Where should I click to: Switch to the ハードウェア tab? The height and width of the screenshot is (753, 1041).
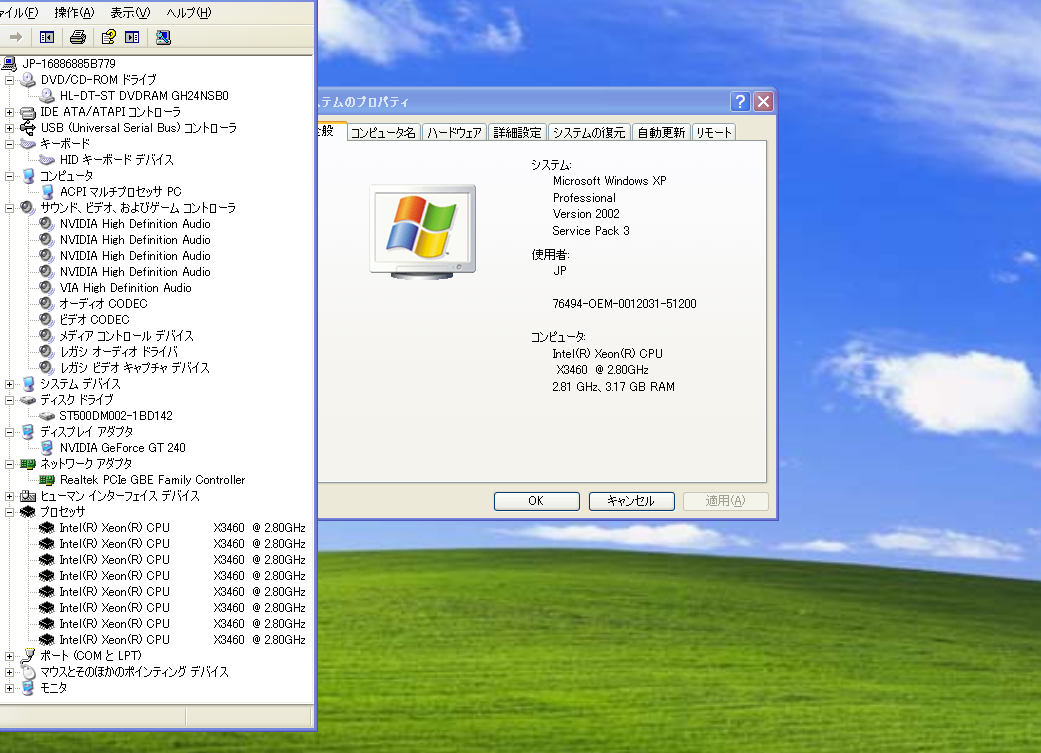click(454, 132)
